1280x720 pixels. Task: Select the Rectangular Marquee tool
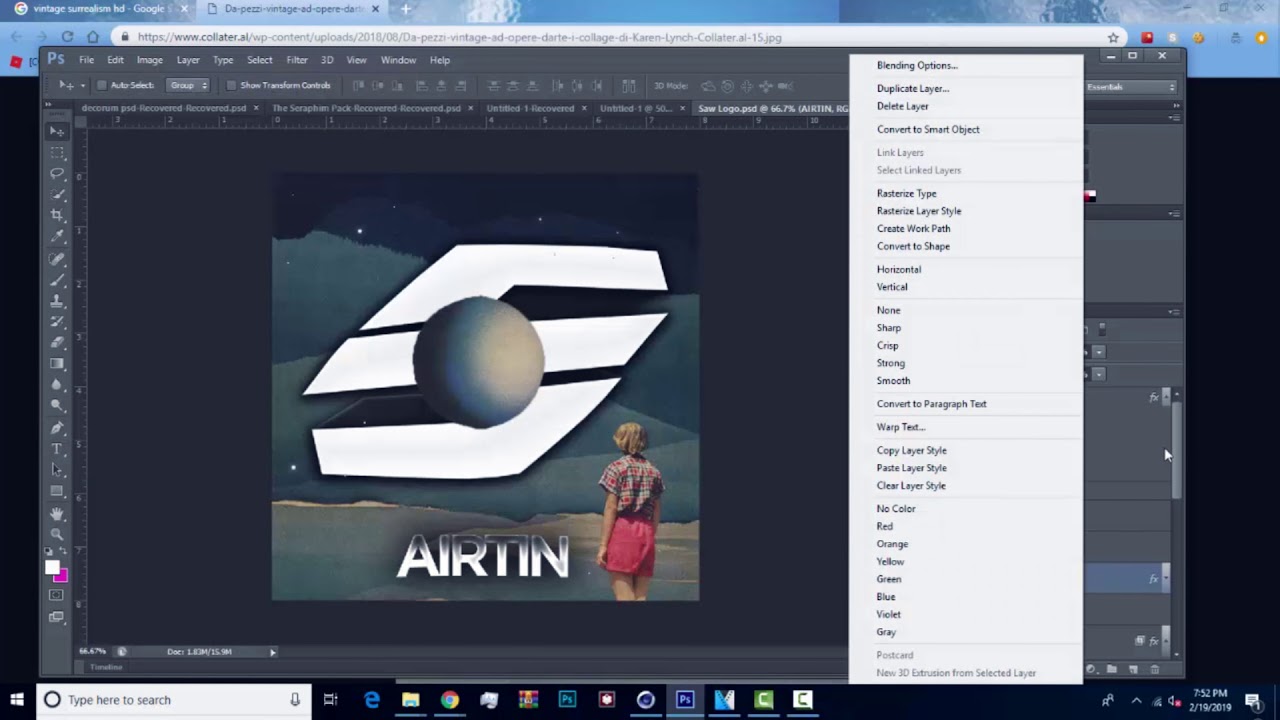click(57, 152)
